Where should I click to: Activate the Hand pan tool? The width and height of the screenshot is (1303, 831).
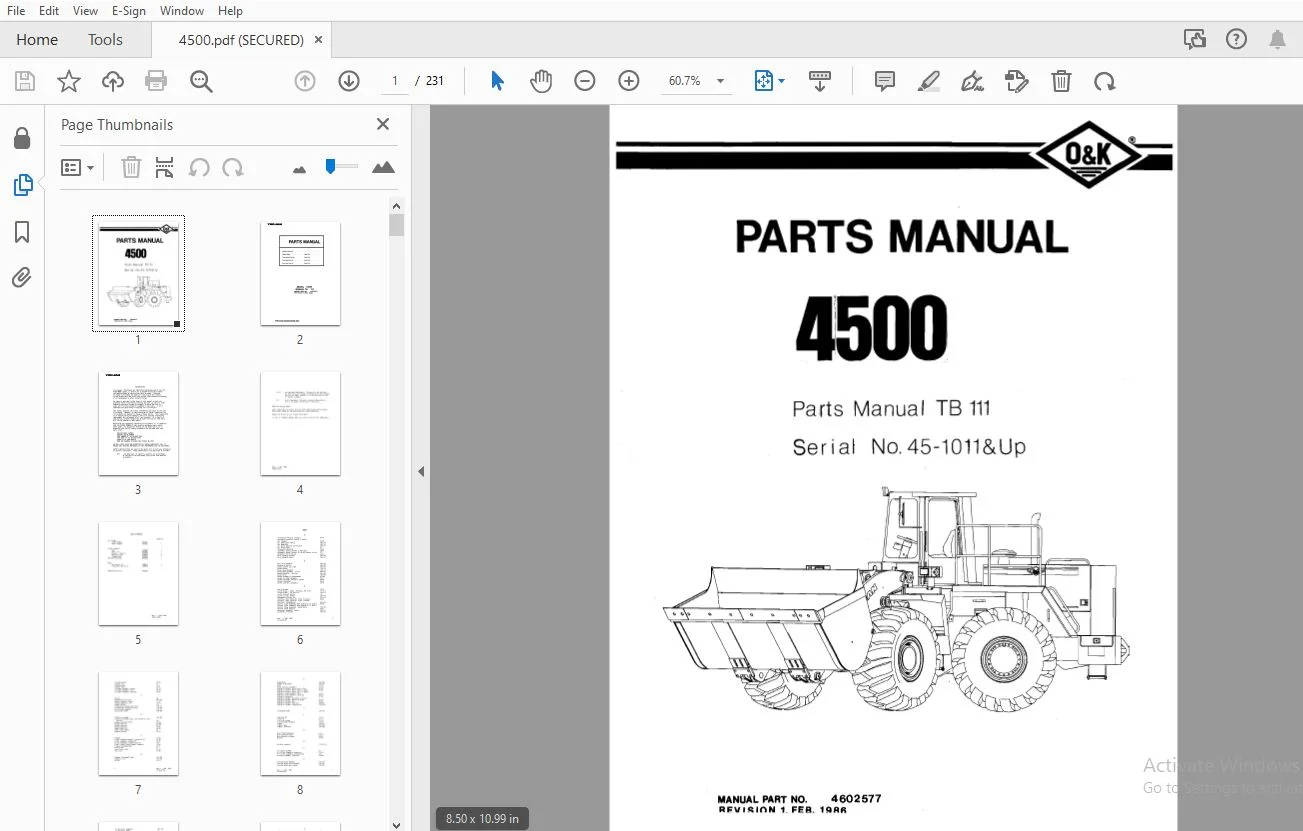coord(541,81)
